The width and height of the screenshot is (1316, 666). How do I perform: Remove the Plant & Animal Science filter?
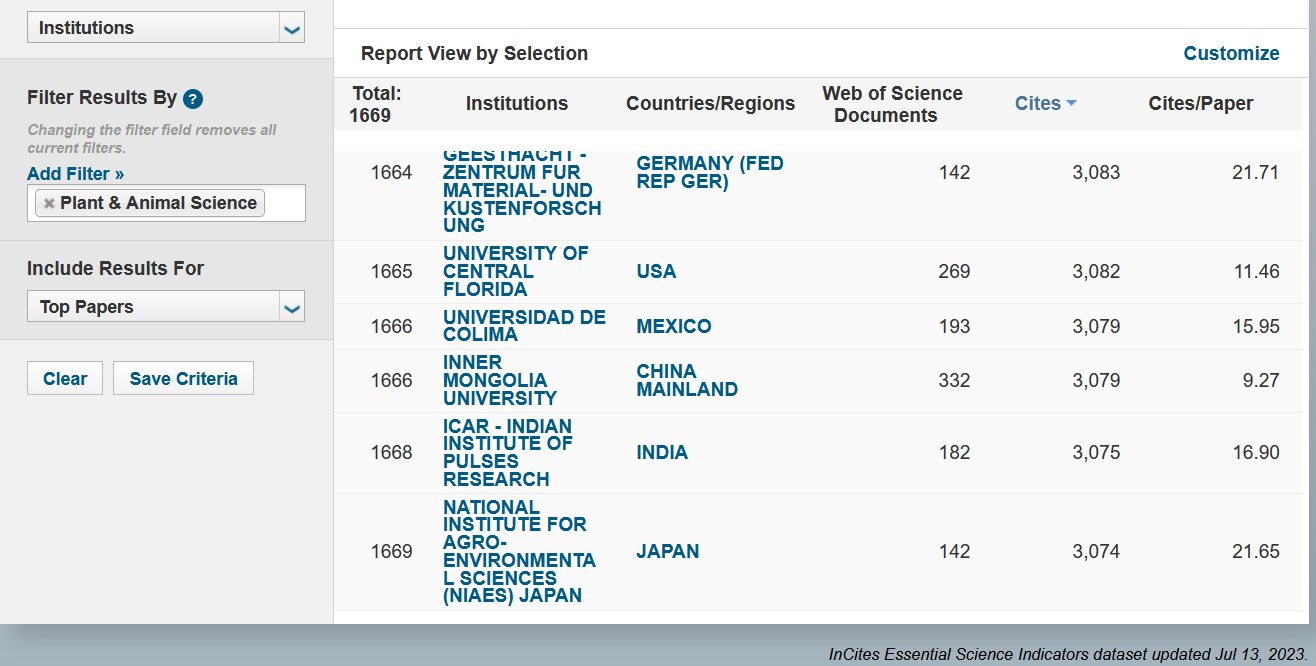pos(49,204)
